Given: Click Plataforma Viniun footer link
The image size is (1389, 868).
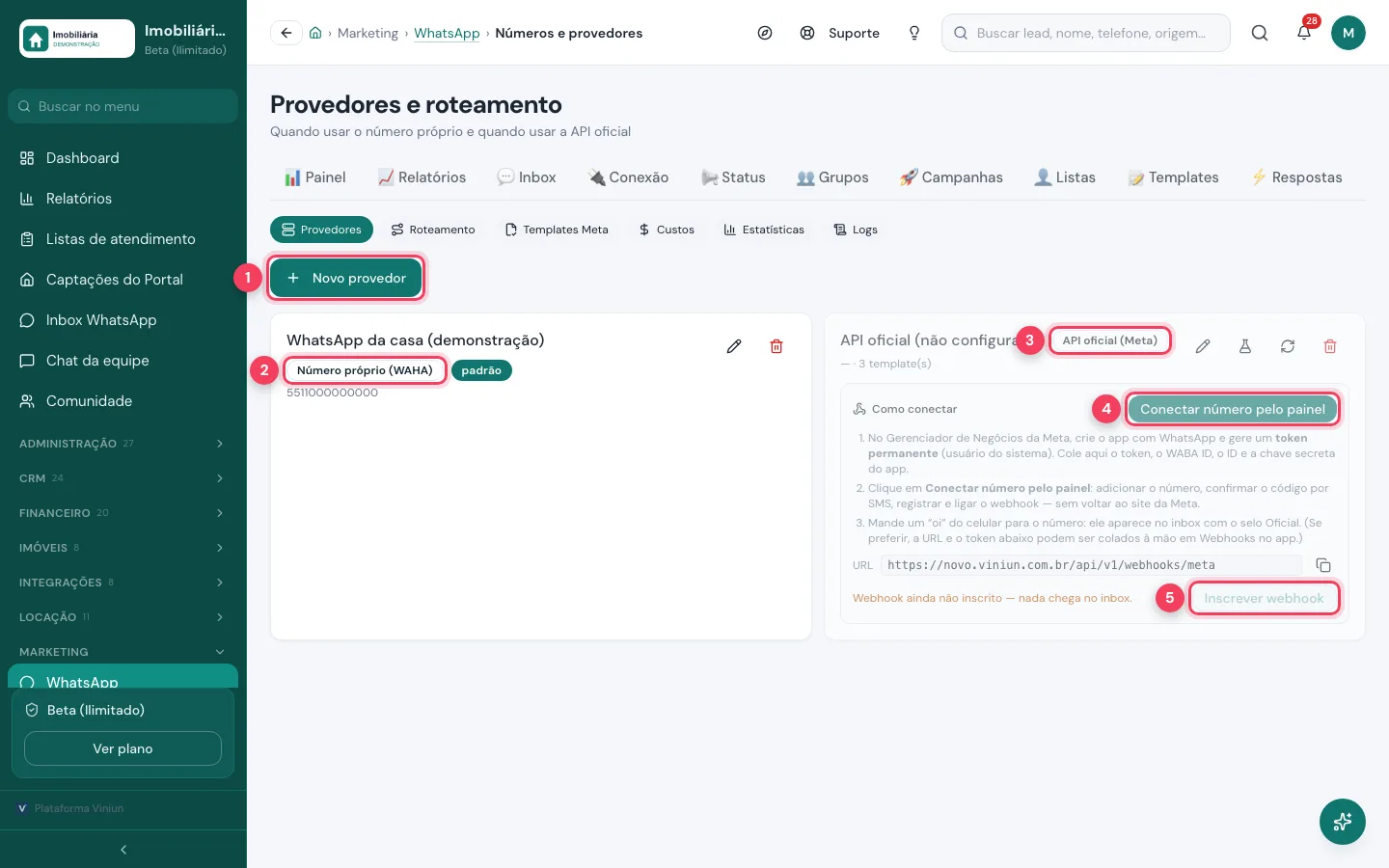Looking at the screenshot, I should (71, 808).
